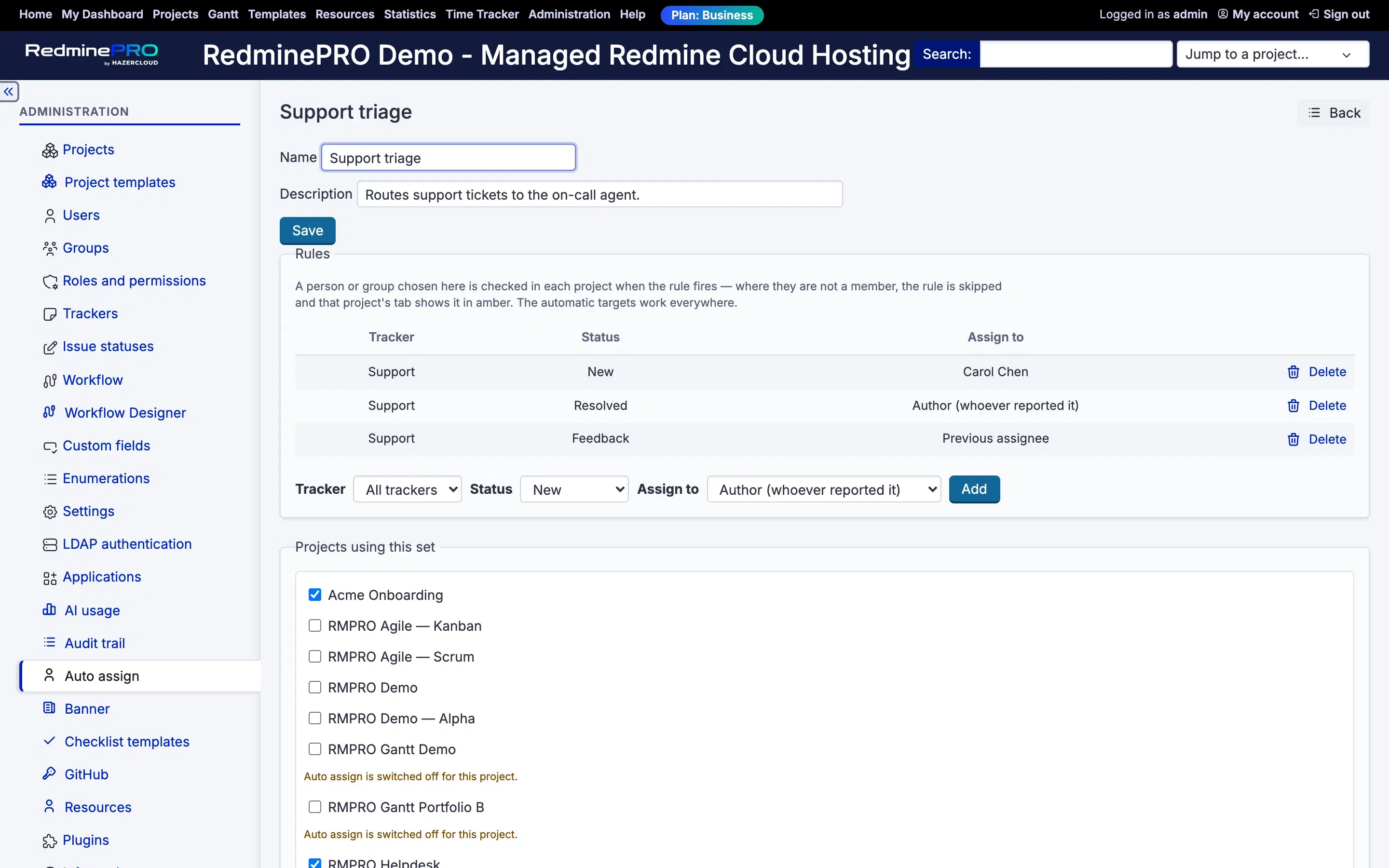The image size is (1389, 868).
Task: Open Gantt from the top menu
Action: click(223, 14)
